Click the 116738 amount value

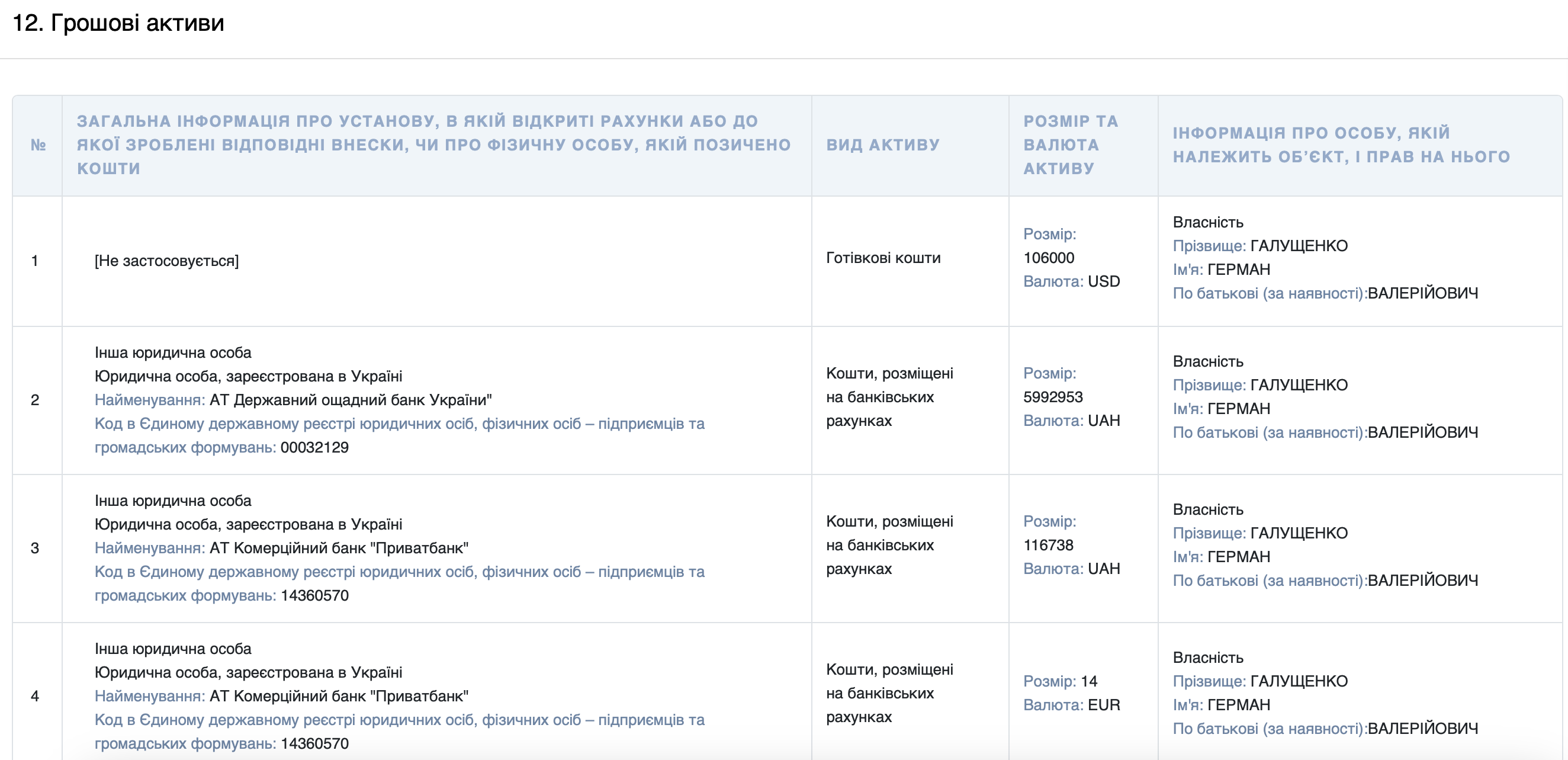pyautogui.click(x=1048, y=545)
